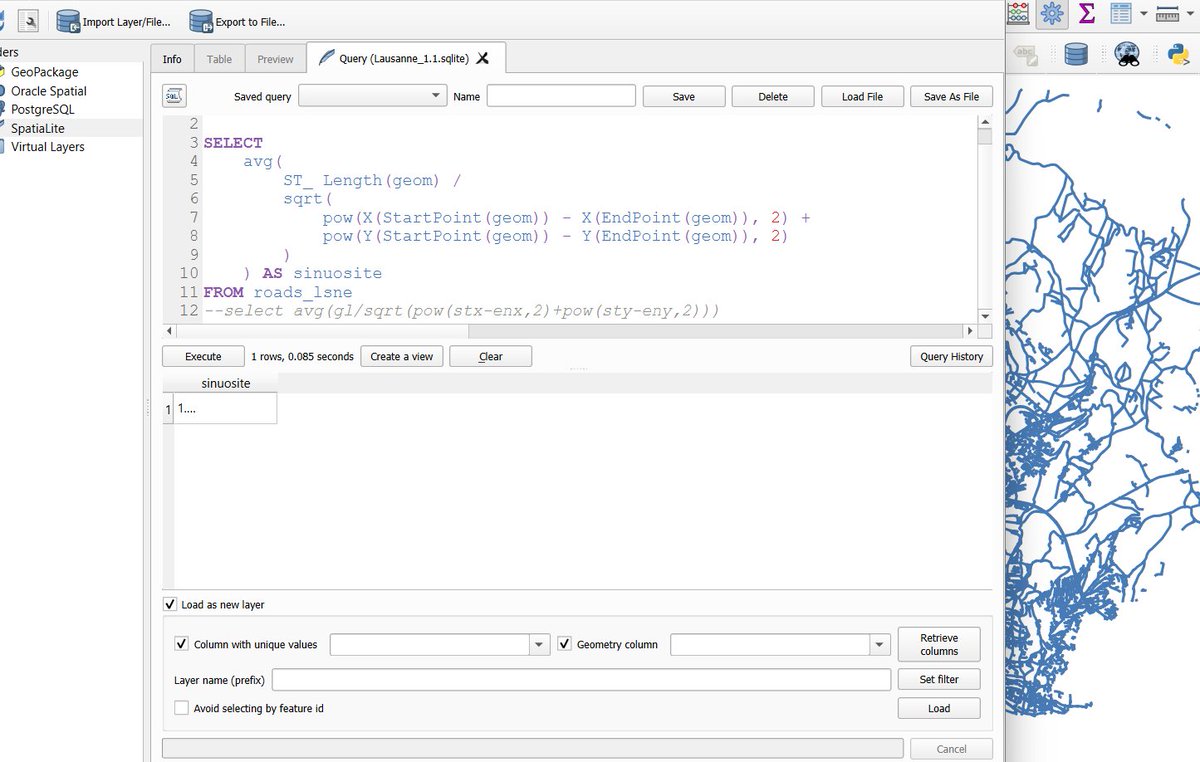The height and width of the screenshot is (762, 1200).
Task: Toggle Geometry column checkbox
Action: click(x=564, y=644)
